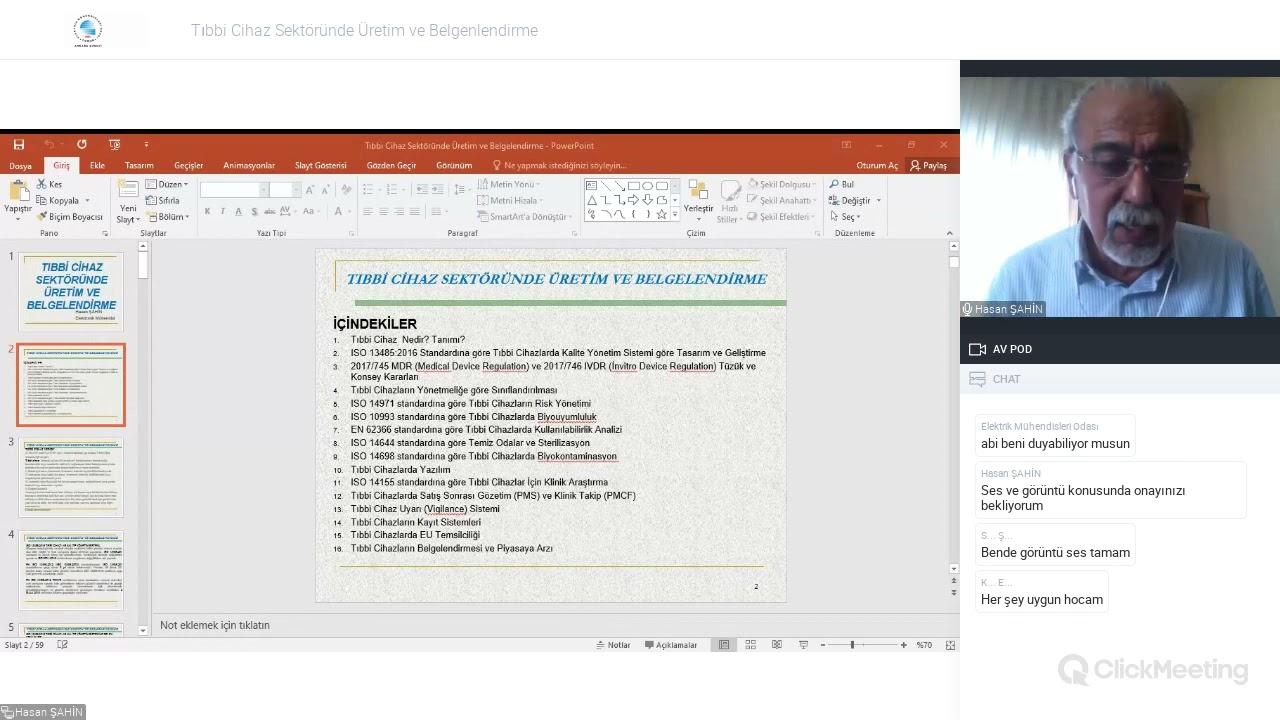Click the Save icon in quick access toolbar
Screen dimensions: 1280x720
coord(18,145)
